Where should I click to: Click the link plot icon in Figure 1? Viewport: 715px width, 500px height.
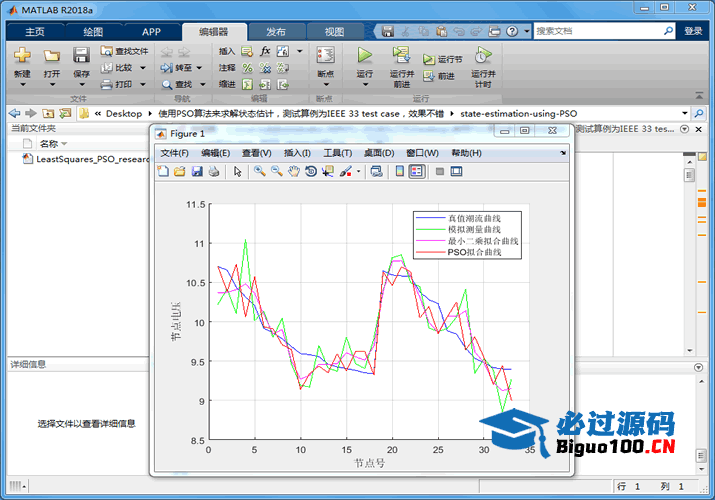[x=376, y=171]
